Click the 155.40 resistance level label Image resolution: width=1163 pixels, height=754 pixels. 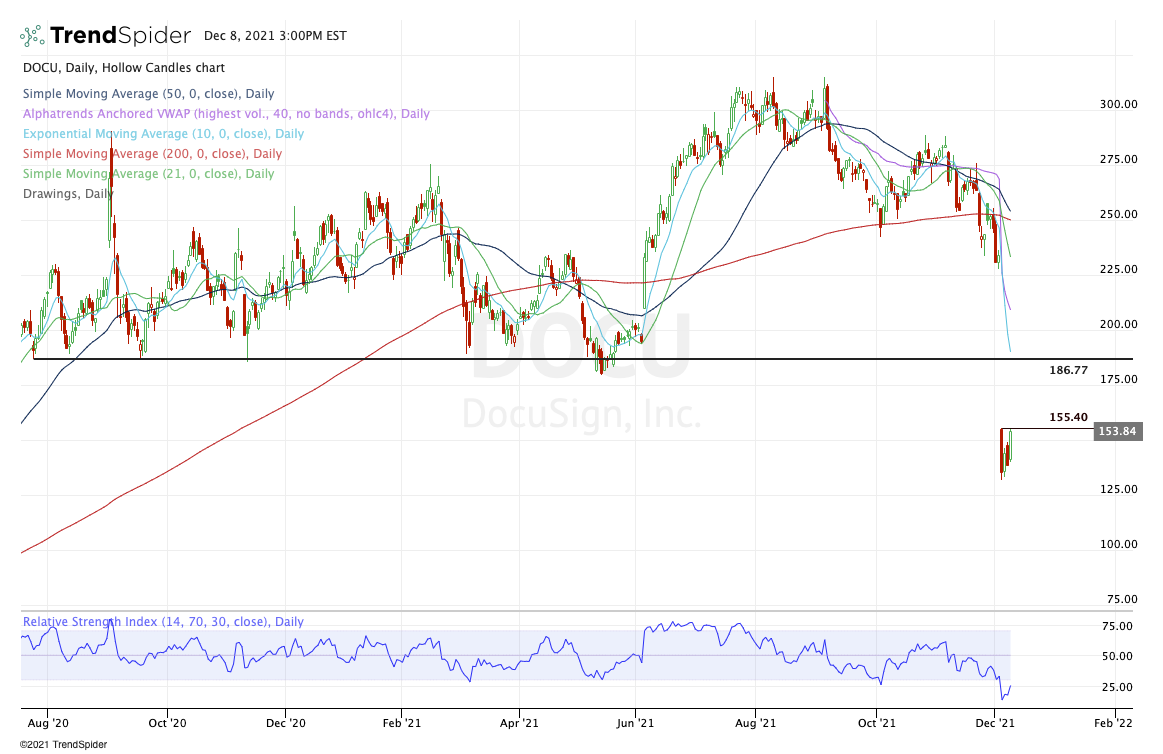[1068, 417]
